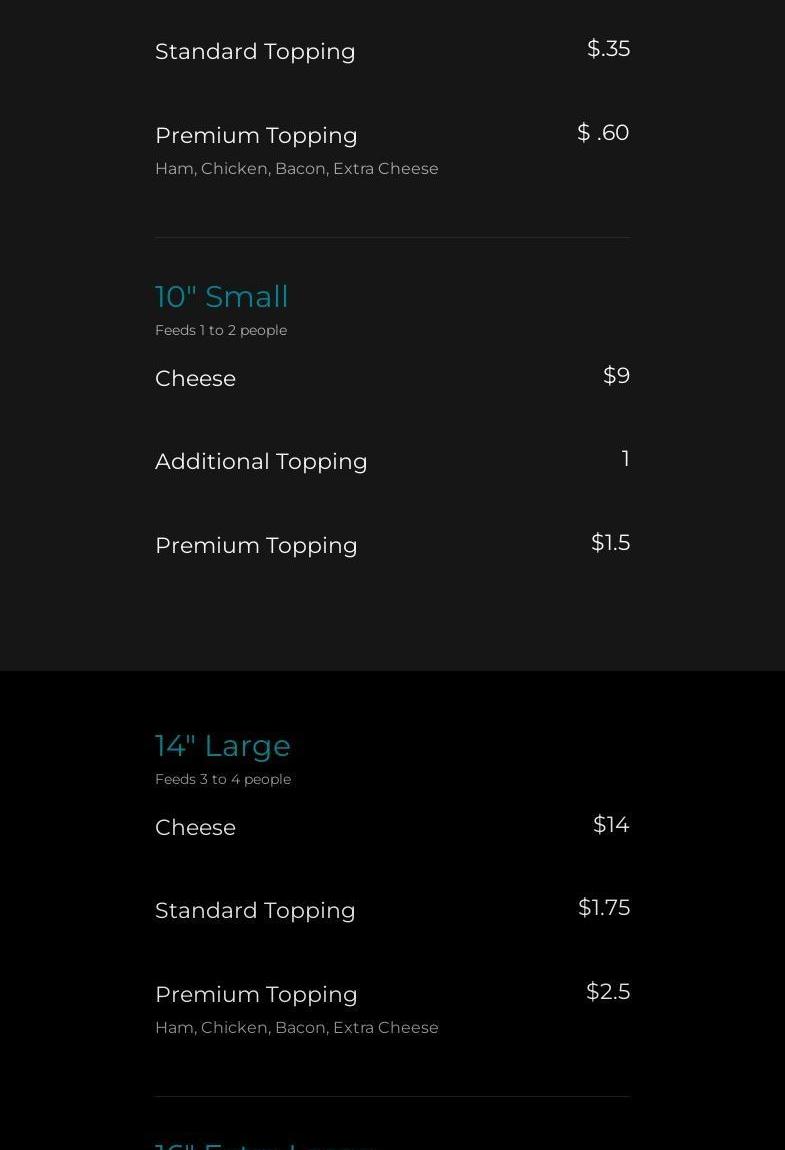785x1150 pixels.
Task: Click Standard Topping priced at $.35
Action: point(255,52)
